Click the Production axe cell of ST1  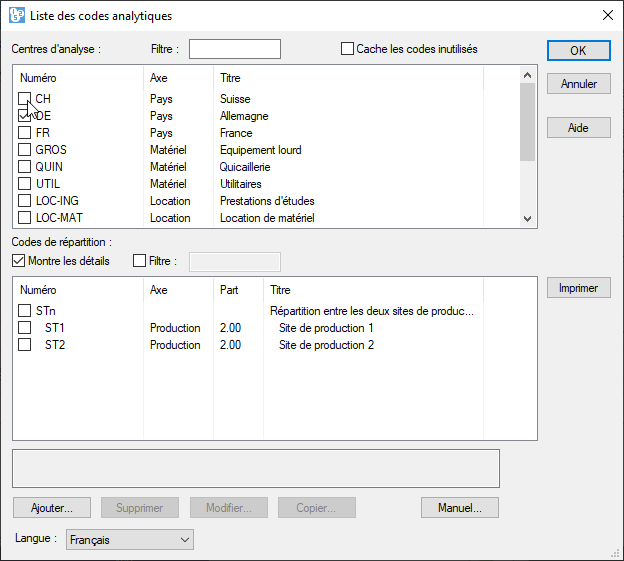175,328
